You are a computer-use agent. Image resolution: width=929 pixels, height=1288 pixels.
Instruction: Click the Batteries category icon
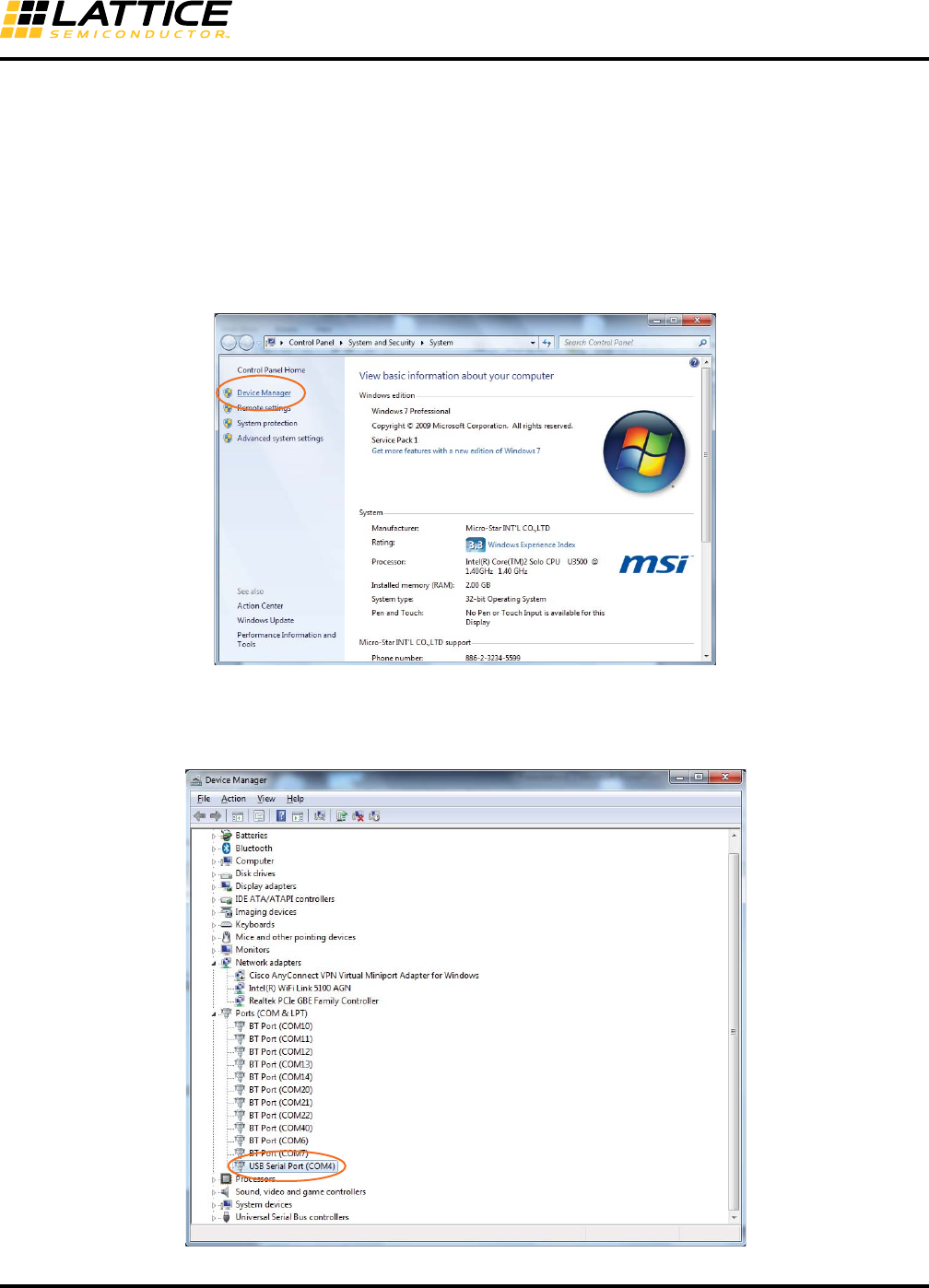pos(226,836)
